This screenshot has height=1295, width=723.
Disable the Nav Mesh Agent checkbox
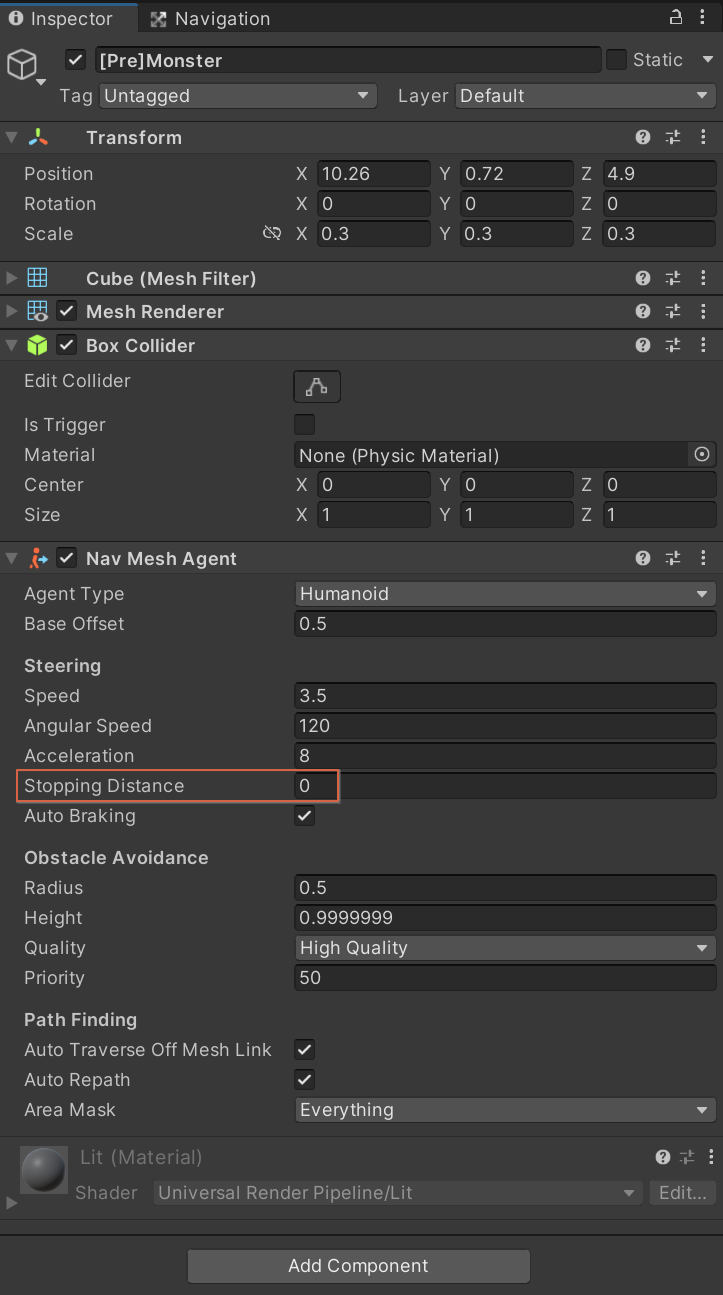(x=67, y=559)
